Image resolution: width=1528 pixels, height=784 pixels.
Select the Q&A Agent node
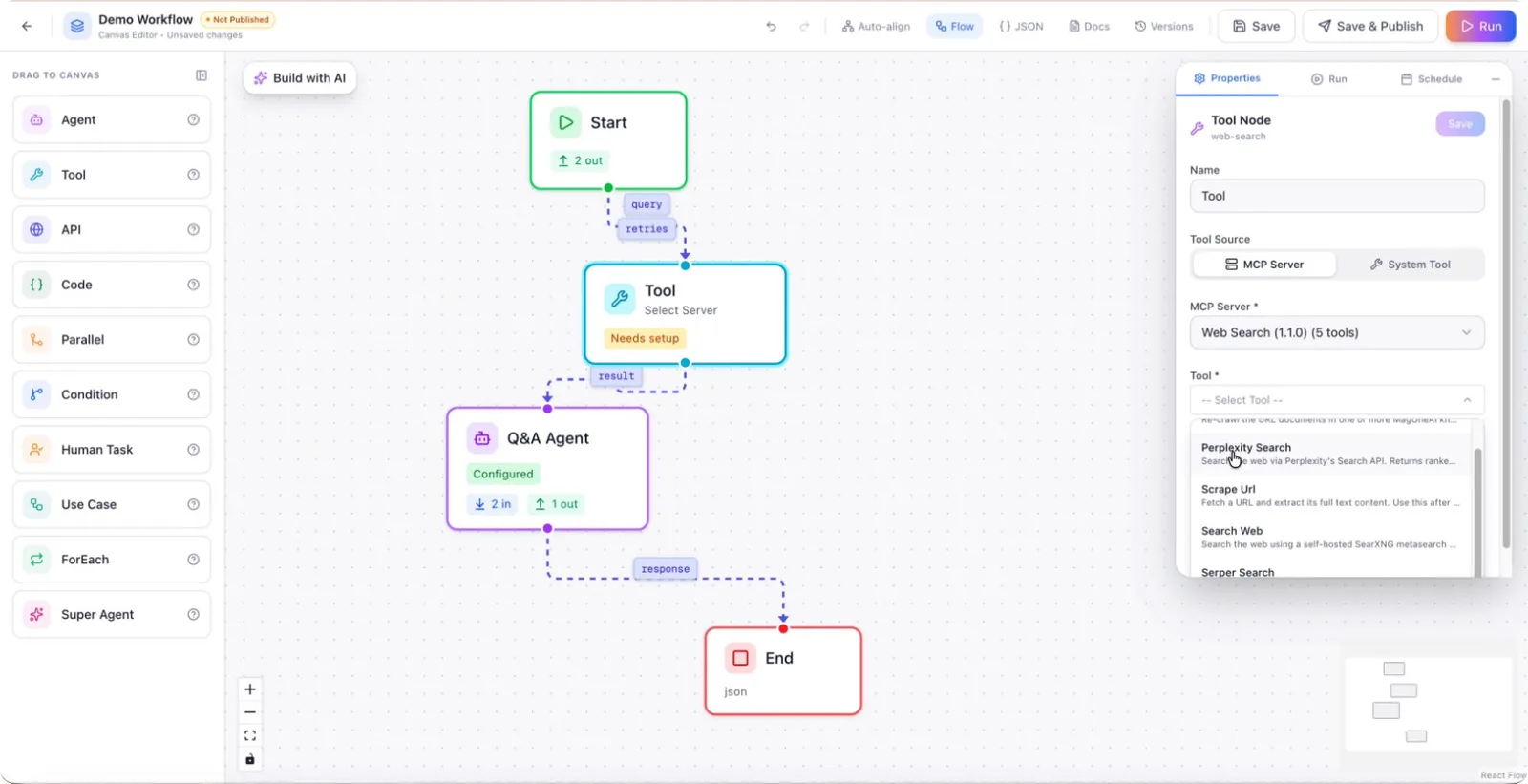pos(547,469)
